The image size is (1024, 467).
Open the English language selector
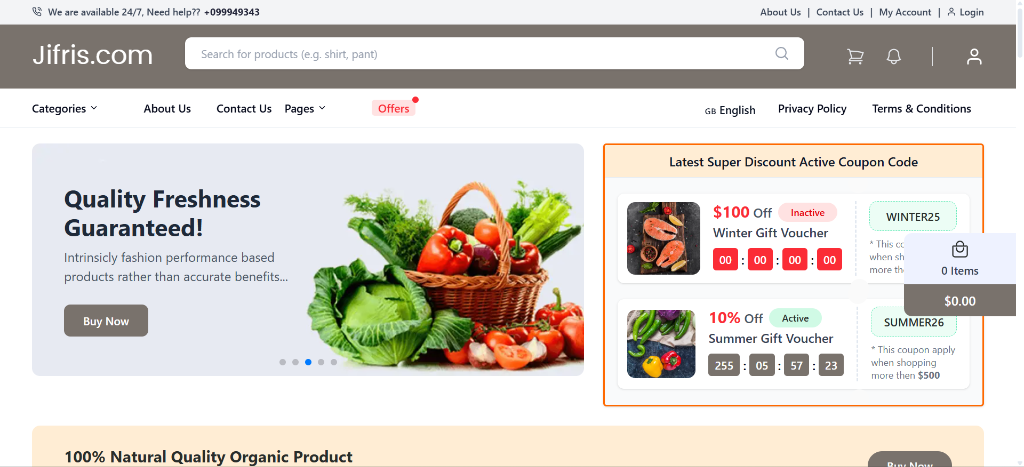tap(737, 110)
